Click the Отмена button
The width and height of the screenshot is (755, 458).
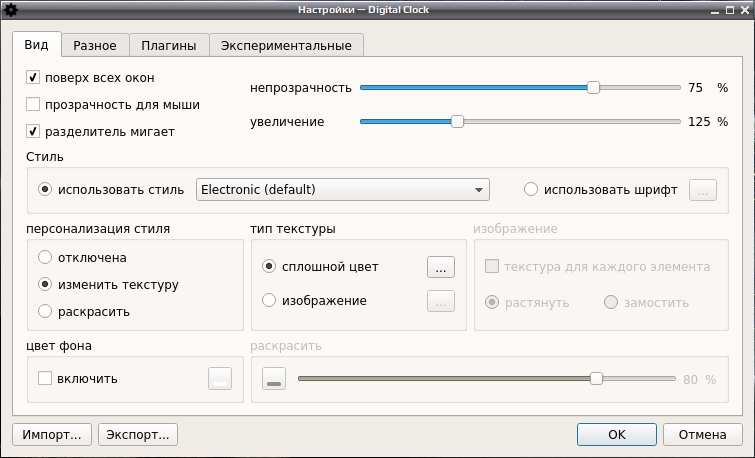point(703,434)
